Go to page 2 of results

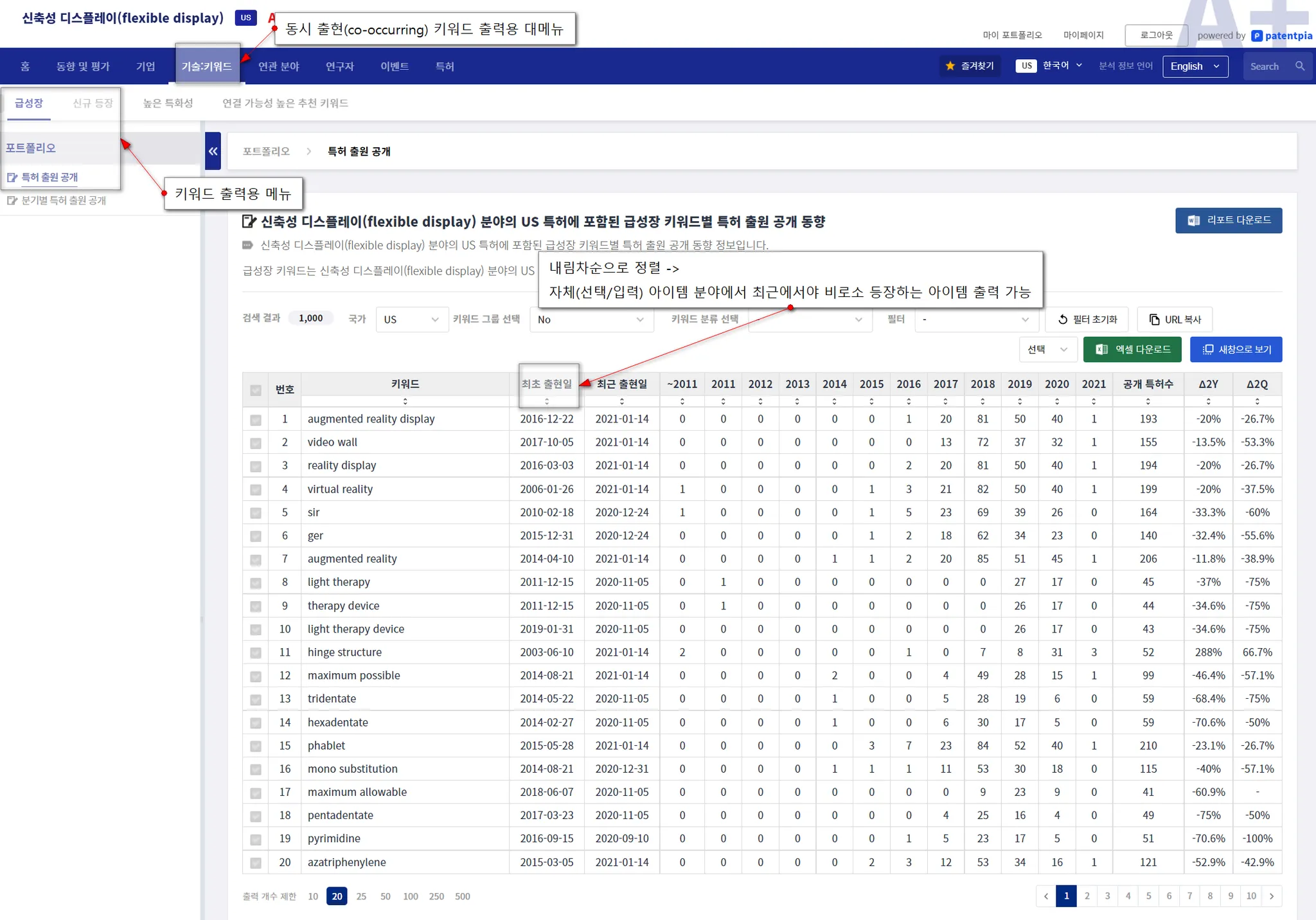pos(1087,896)
